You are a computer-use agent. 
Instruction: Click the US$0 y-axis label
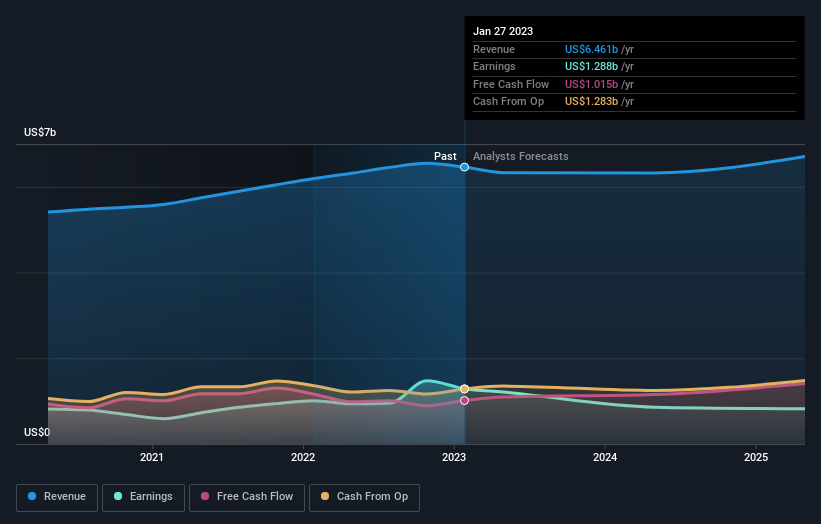[37, 432]
